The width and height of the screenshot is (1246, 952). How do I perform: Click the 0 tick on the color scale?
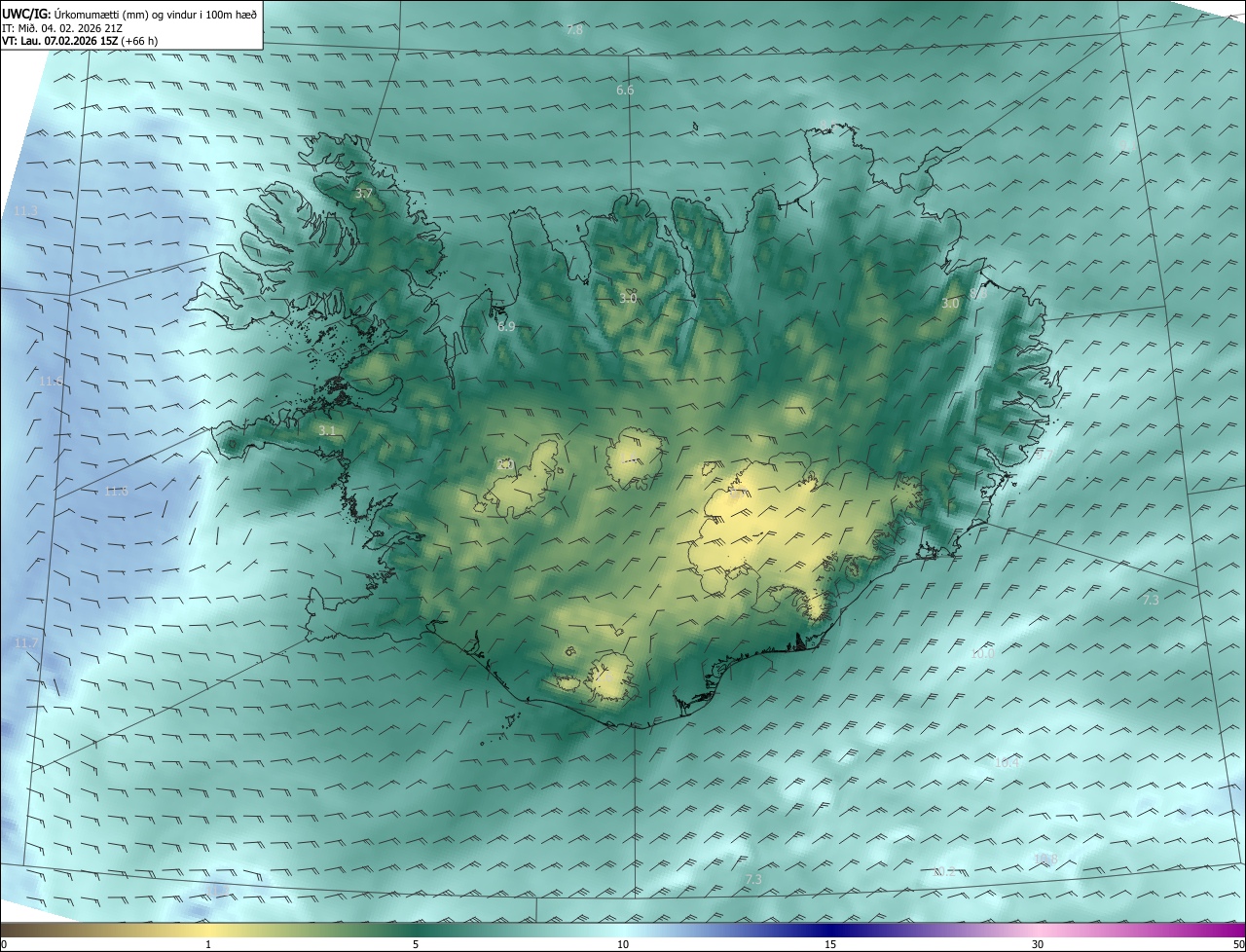pos(4,944)
